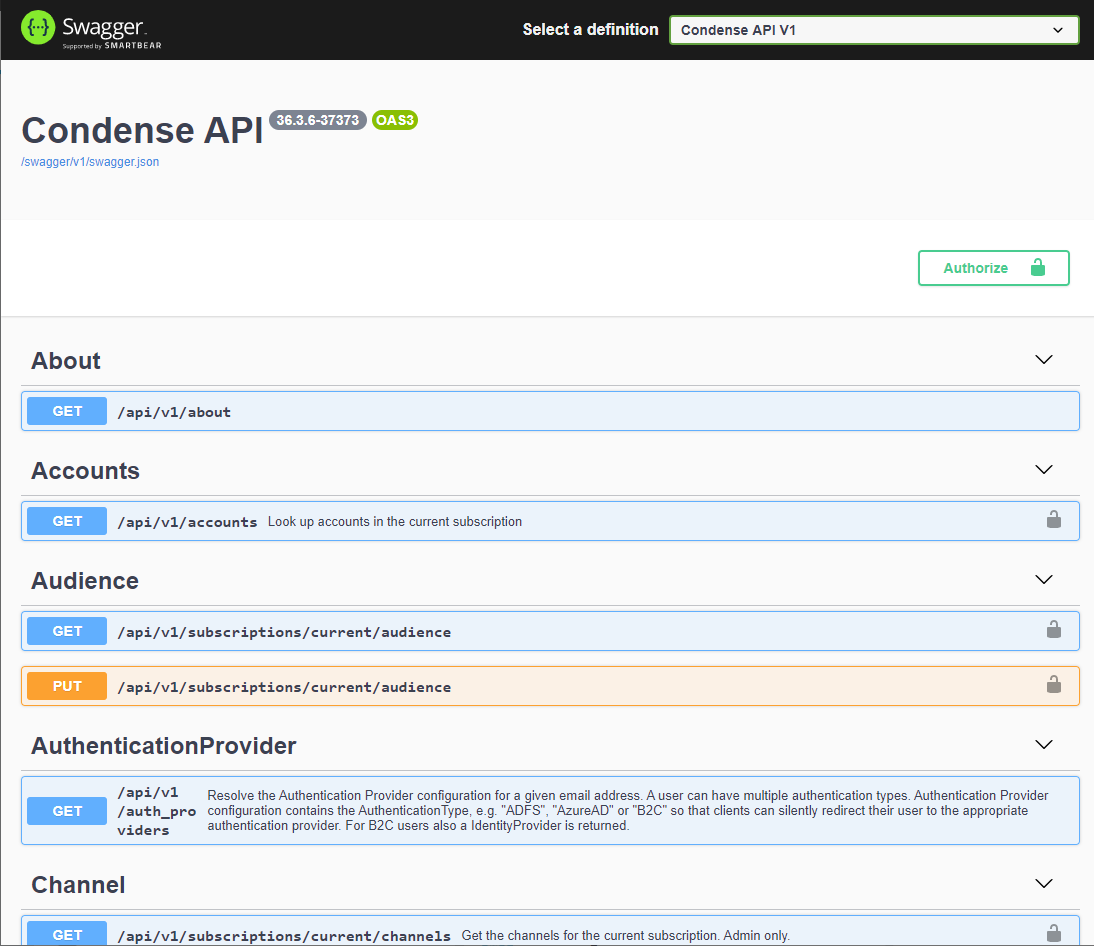The width and height of the screenshot is (1094, 946).
Task: Collapse the Channel section chevron
Action: (1043, 883)
